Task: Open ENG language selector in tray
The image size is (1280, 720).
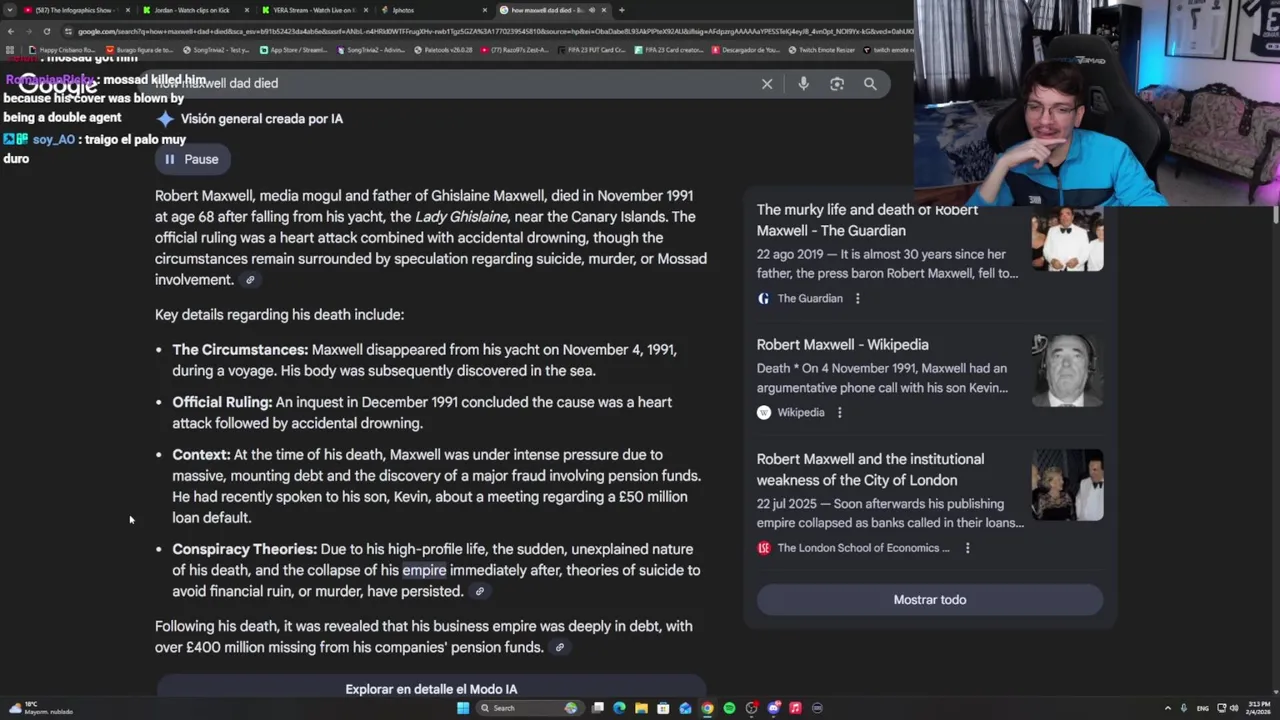Action: click(x=1203, y=708)
